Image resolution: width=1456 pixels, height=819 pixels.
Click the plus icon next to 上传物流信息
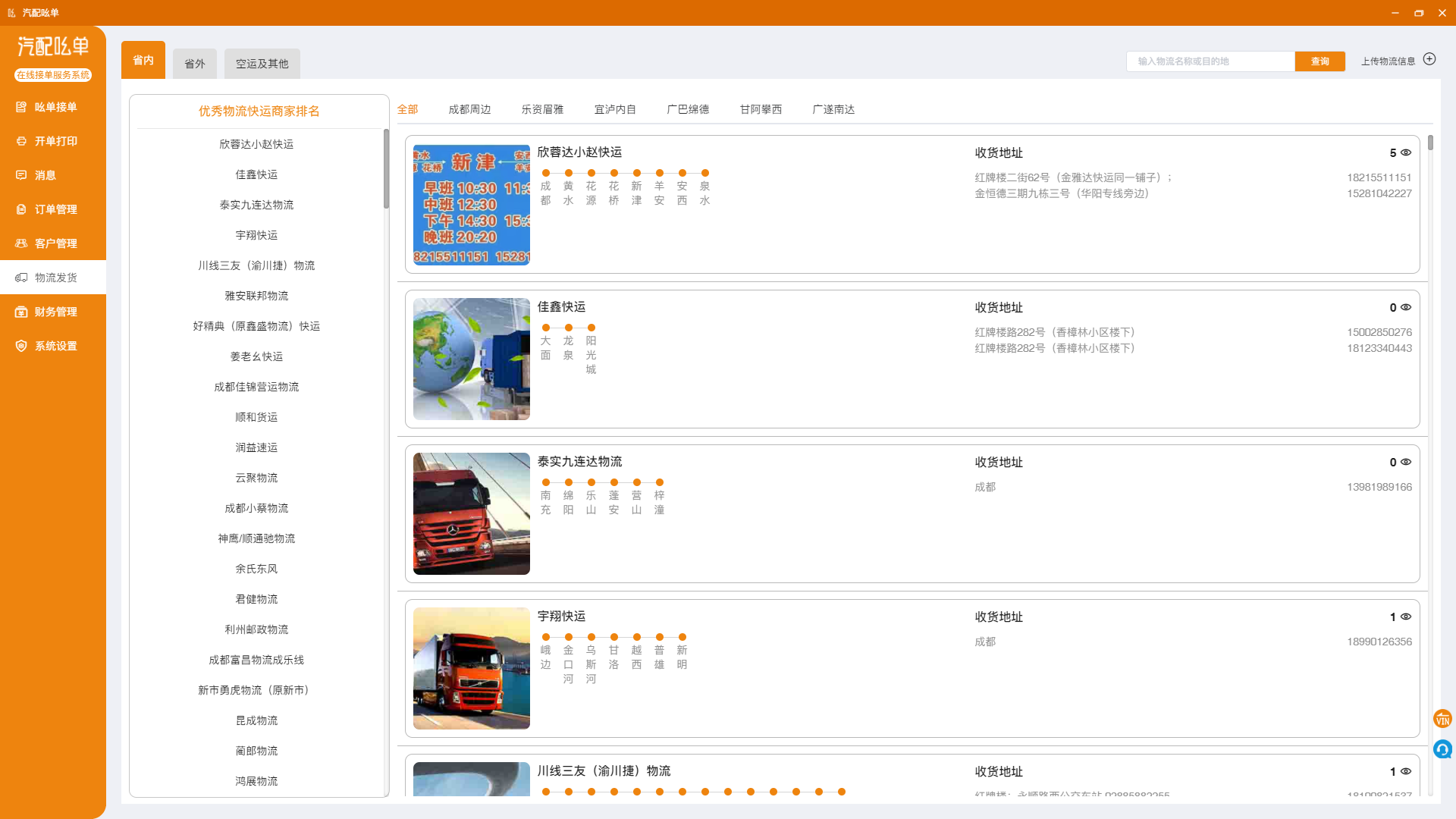(x=1430, y=58)
